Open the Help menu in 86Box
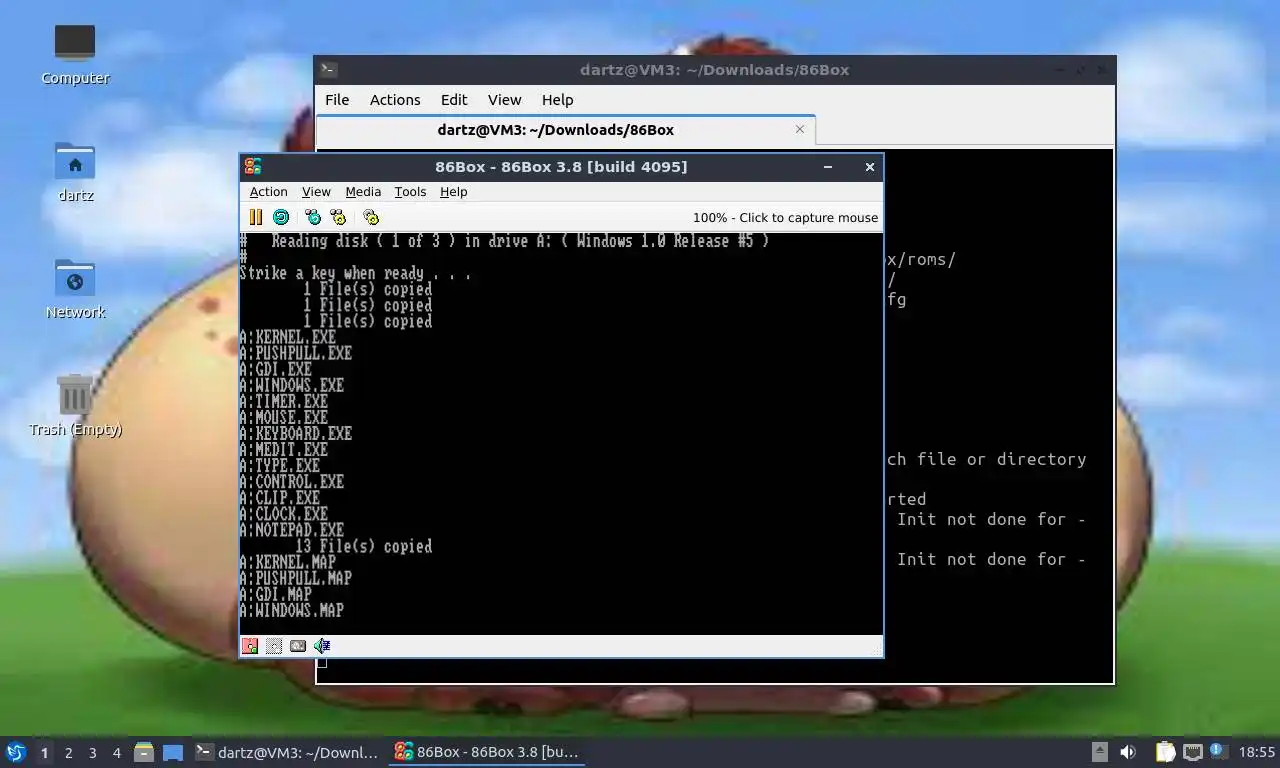1280x768 pixels. coord(453,192)
